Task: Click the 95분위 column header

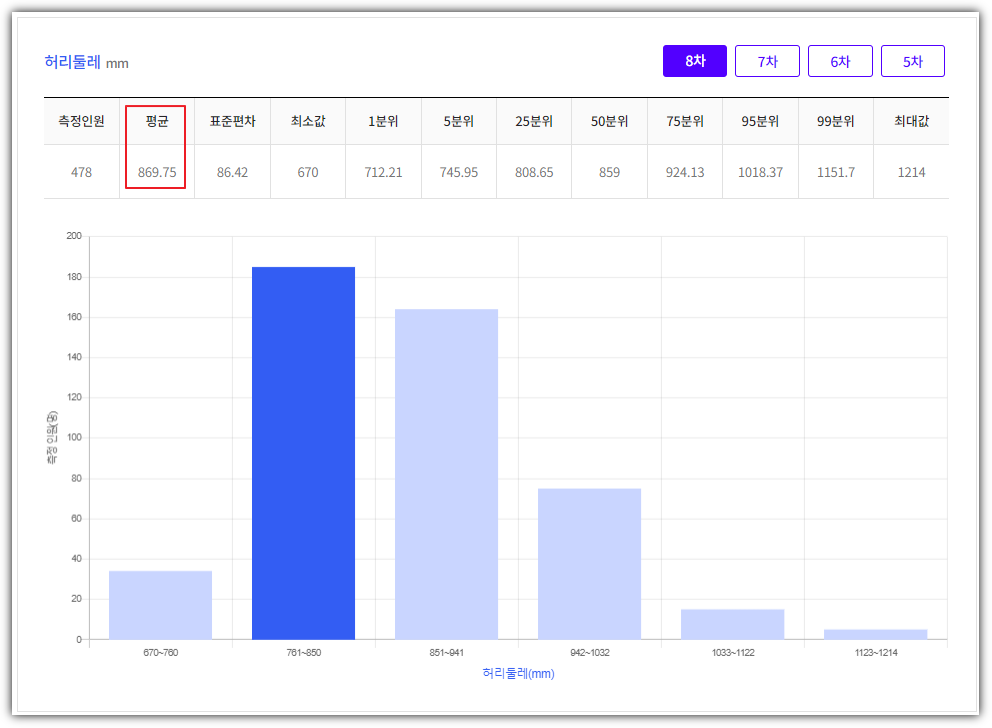Action: [x=760, y=121]
